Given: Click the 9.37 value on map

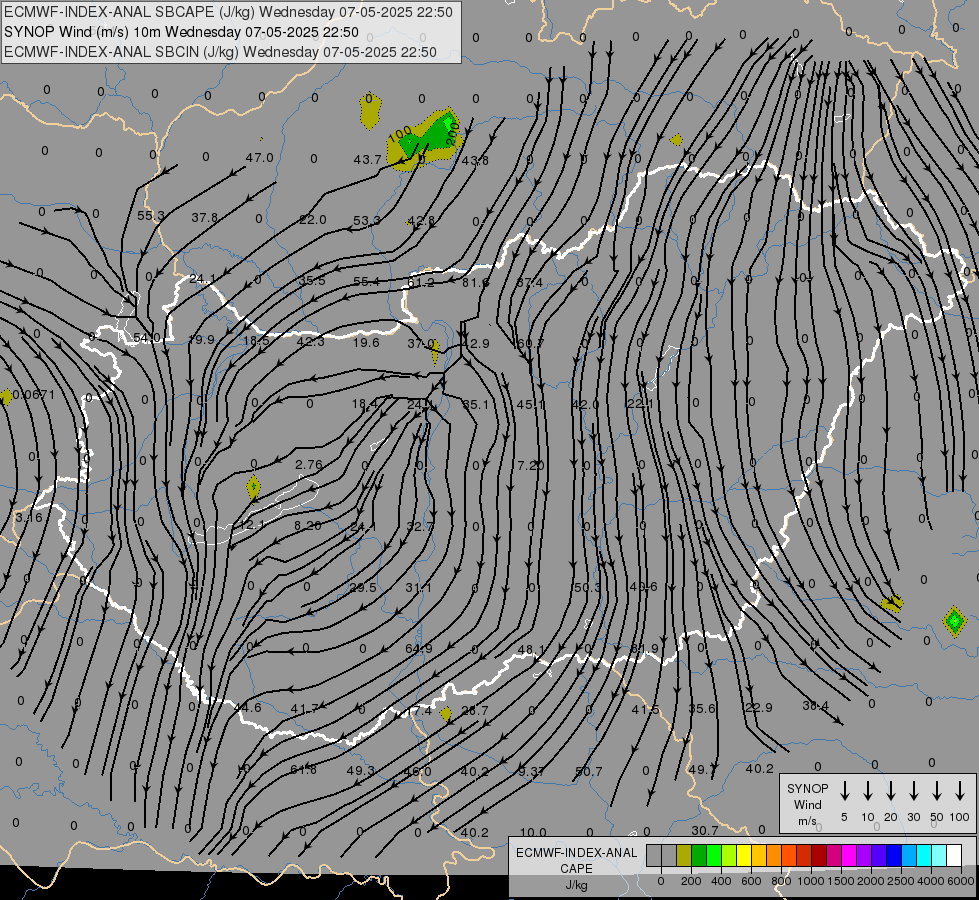Looking at the screenshot, I should pos(531,772).
